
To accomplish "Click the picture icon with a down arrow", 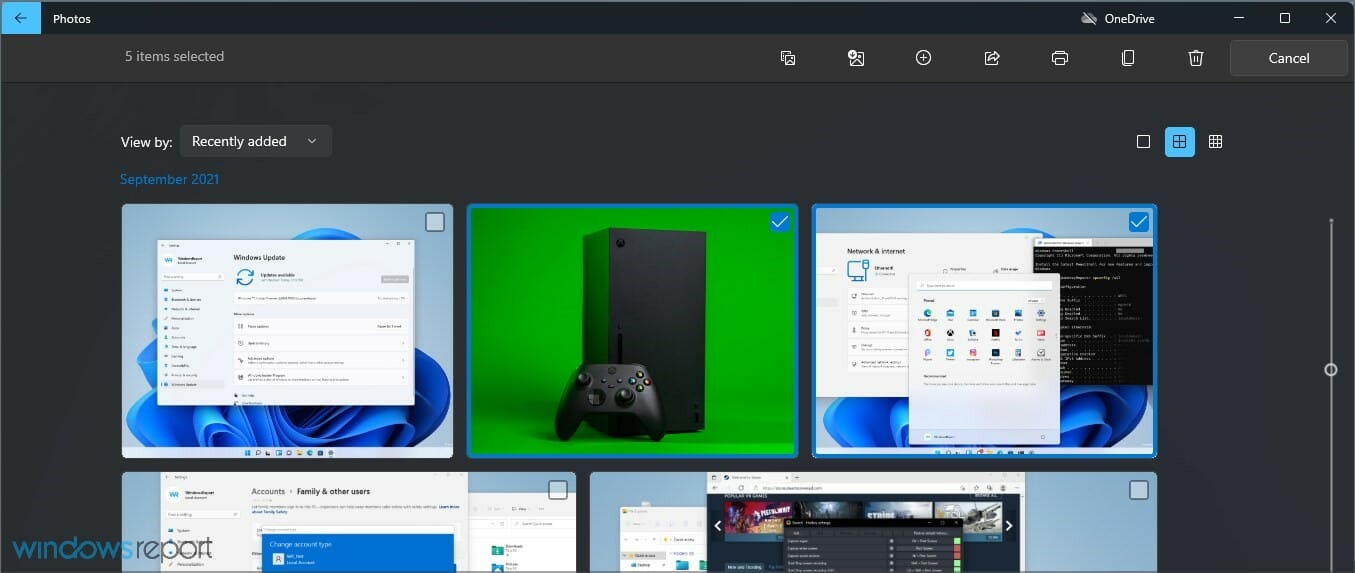I will point(856,58).
